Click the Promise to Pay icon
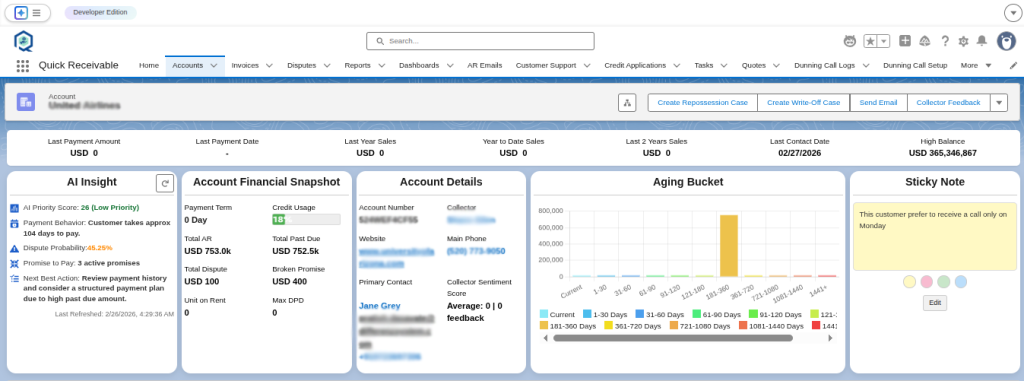 tap(14, 263)
